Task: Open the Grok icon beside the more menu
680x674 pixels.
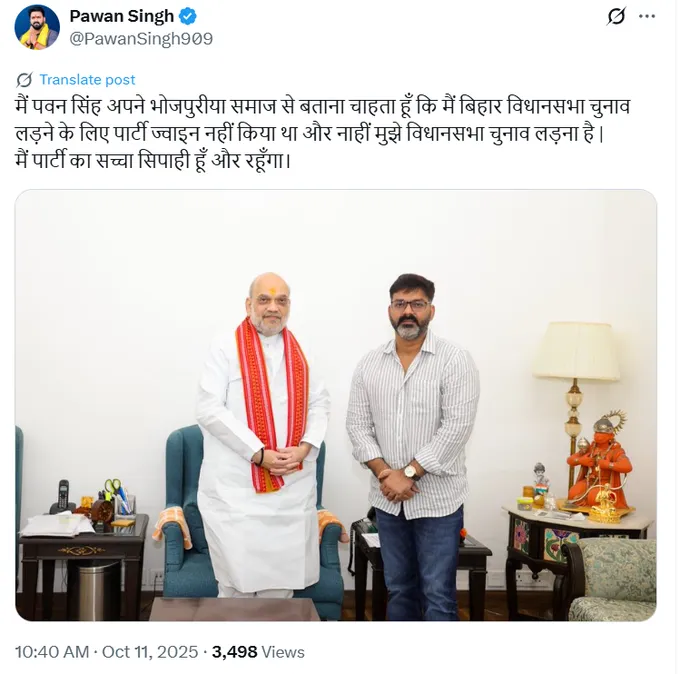Action: click(616, 16)
